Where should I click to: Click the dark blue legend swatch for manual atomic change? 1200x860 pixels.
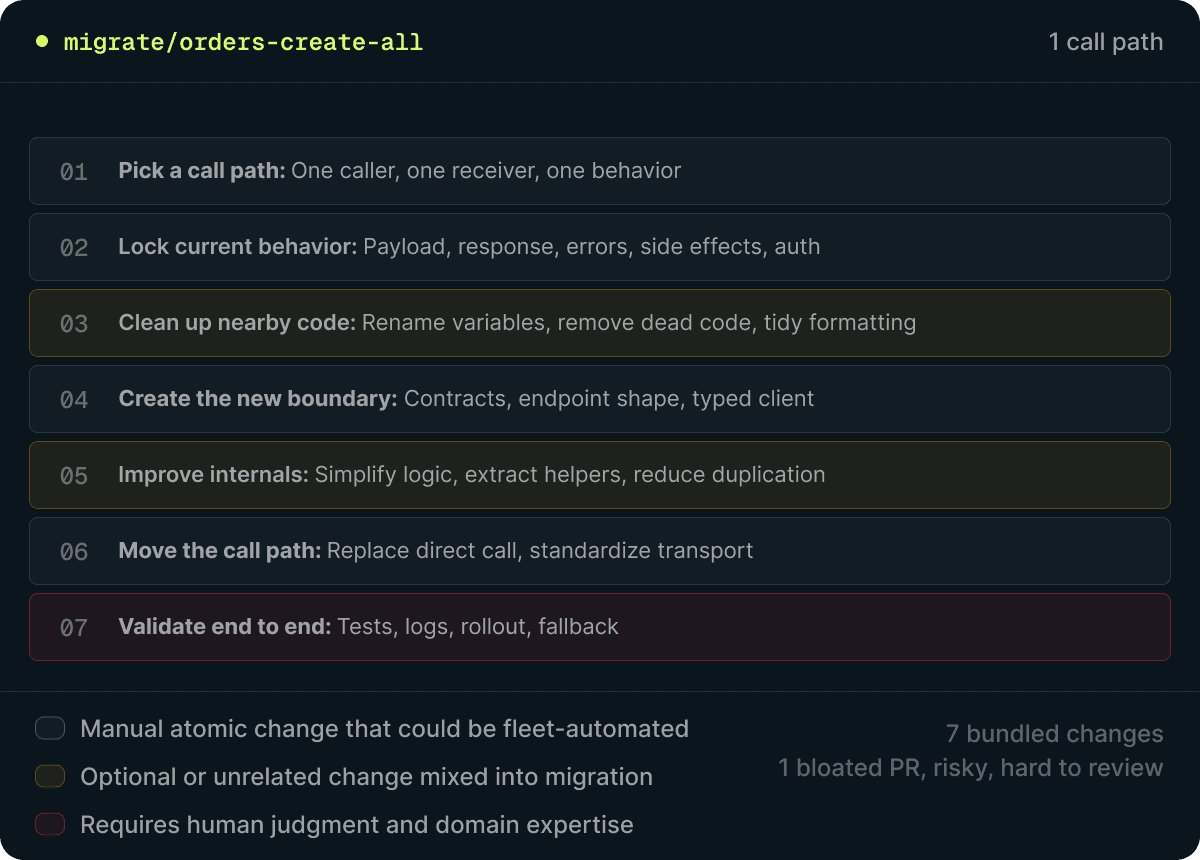[x=50, y=728]
